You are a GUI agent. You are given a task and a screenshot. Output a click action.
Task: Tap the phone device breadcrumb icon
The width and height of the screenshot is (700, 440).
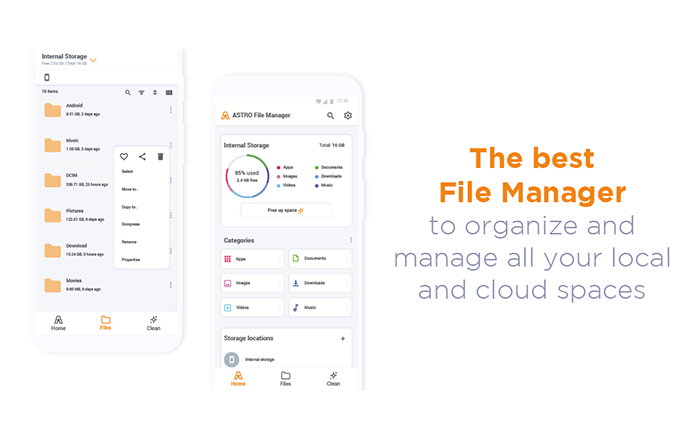click(47, 77)
